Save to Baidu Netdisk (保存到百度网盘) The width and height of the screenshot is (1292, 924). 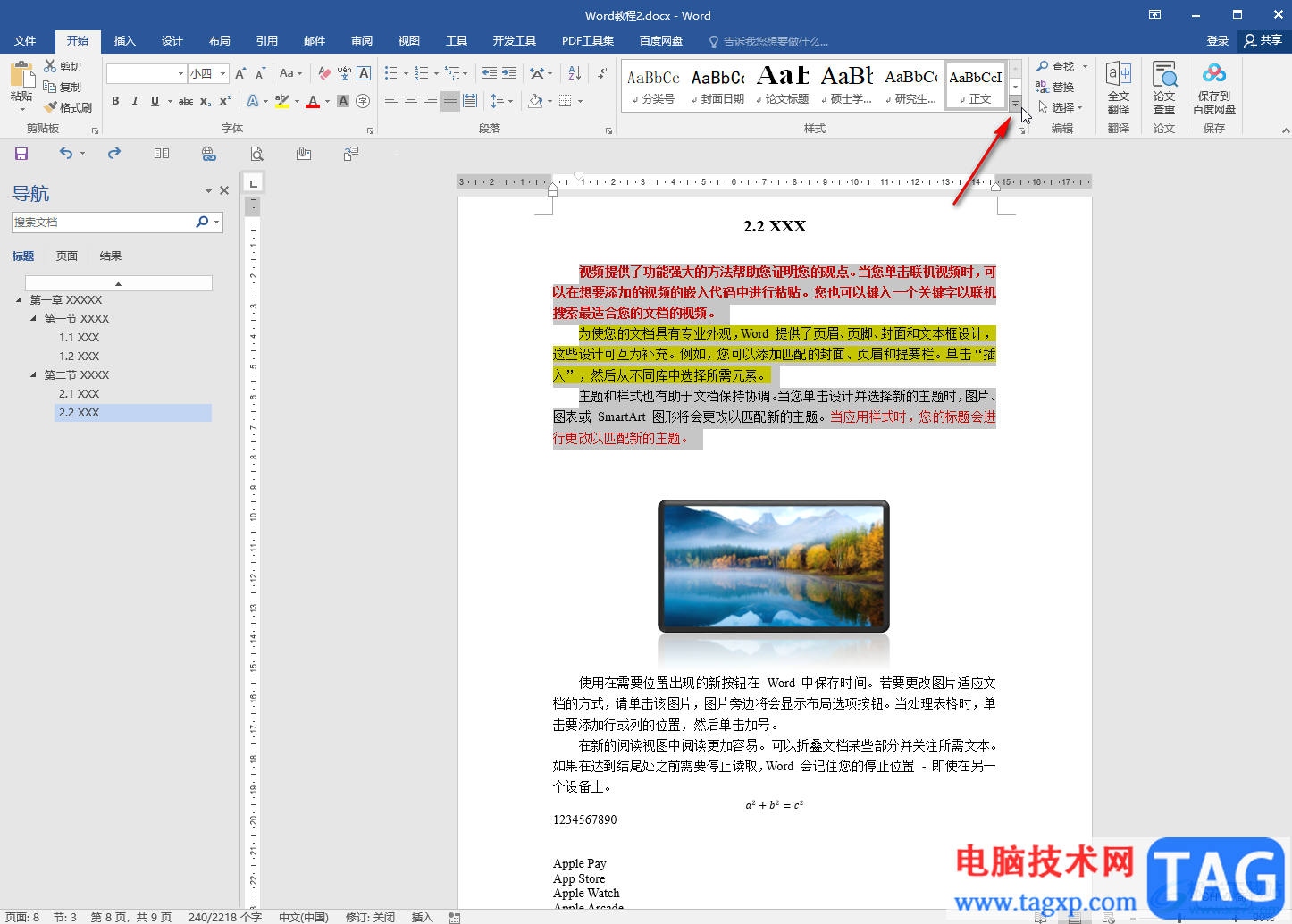pos(1214,88)
